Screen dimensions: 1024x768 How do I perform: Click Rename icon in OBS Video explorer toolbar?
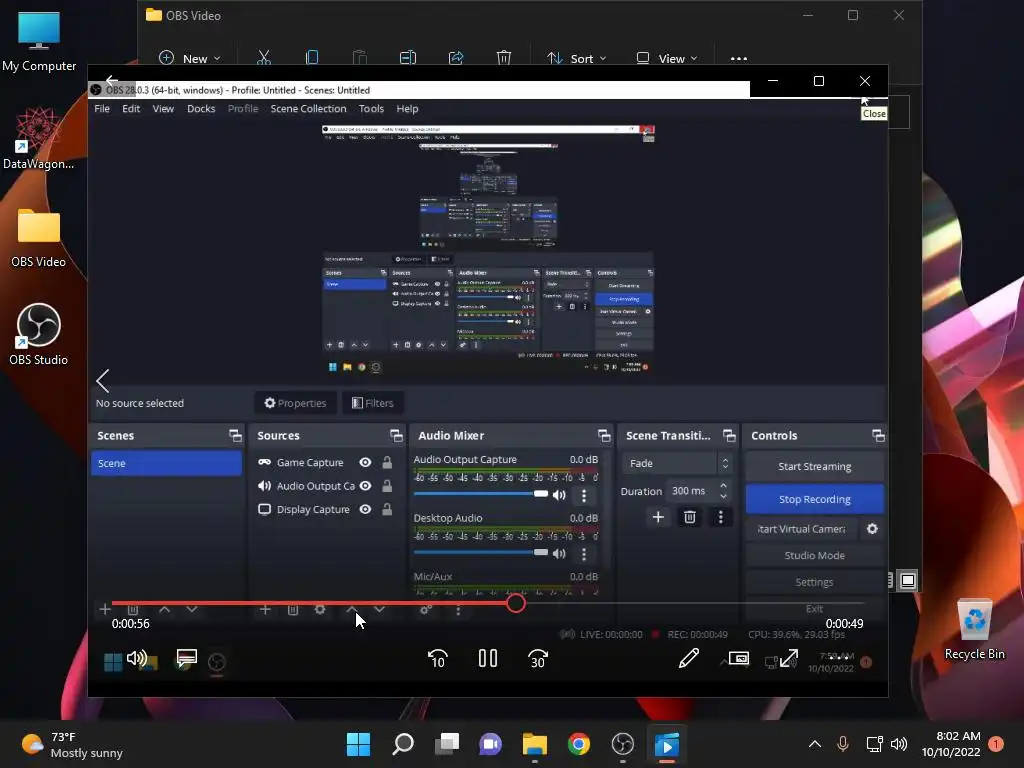coord(408,58)
